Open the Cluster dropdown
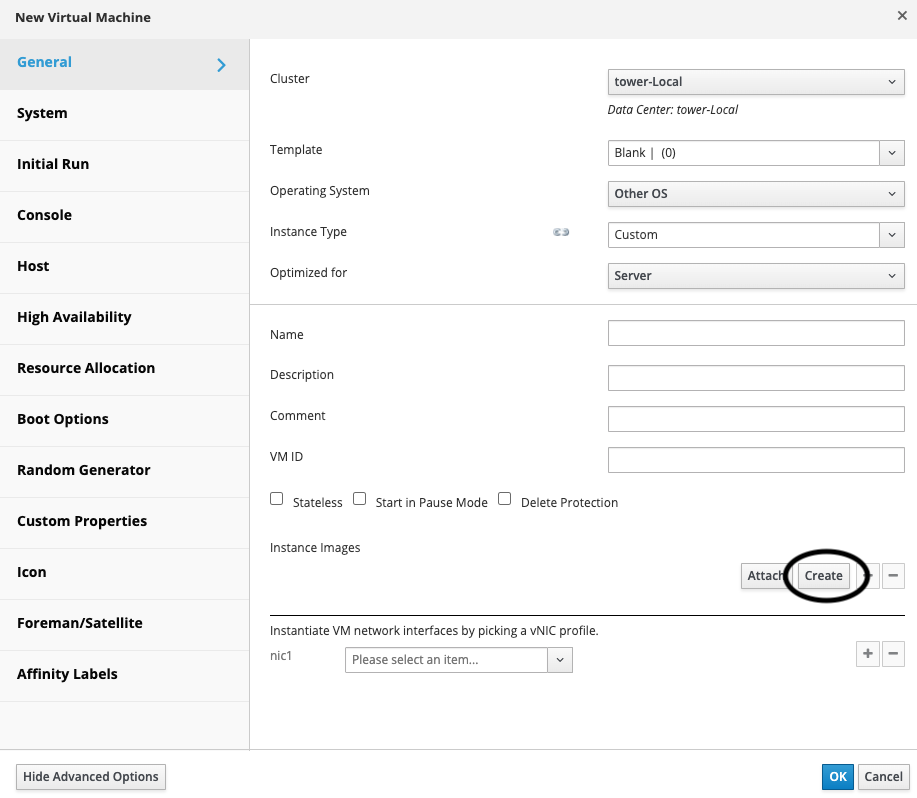 point(755,82)
